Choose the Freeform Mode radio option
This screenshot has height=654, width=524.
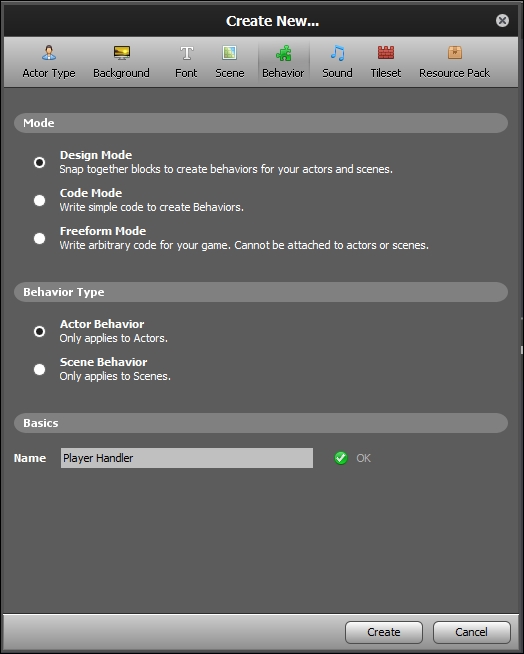tap(40, 238)
